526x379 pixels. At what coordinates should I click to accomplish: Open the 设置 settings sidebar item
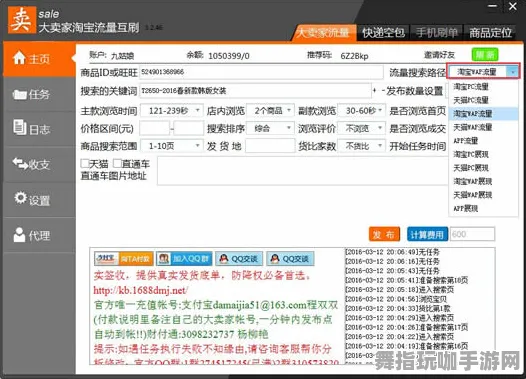[x=39, y=200]
